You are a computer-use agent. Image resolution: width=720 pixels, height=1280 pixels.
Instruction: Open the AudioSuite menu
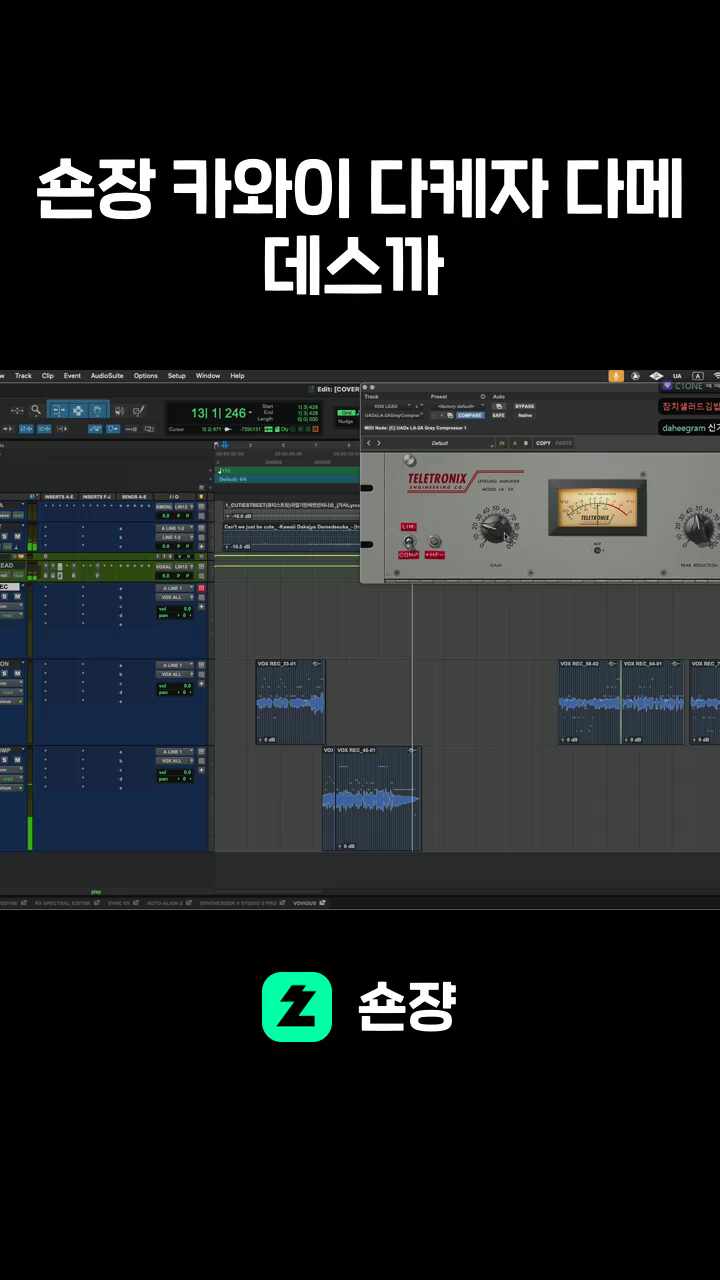(x=107, y=376)
